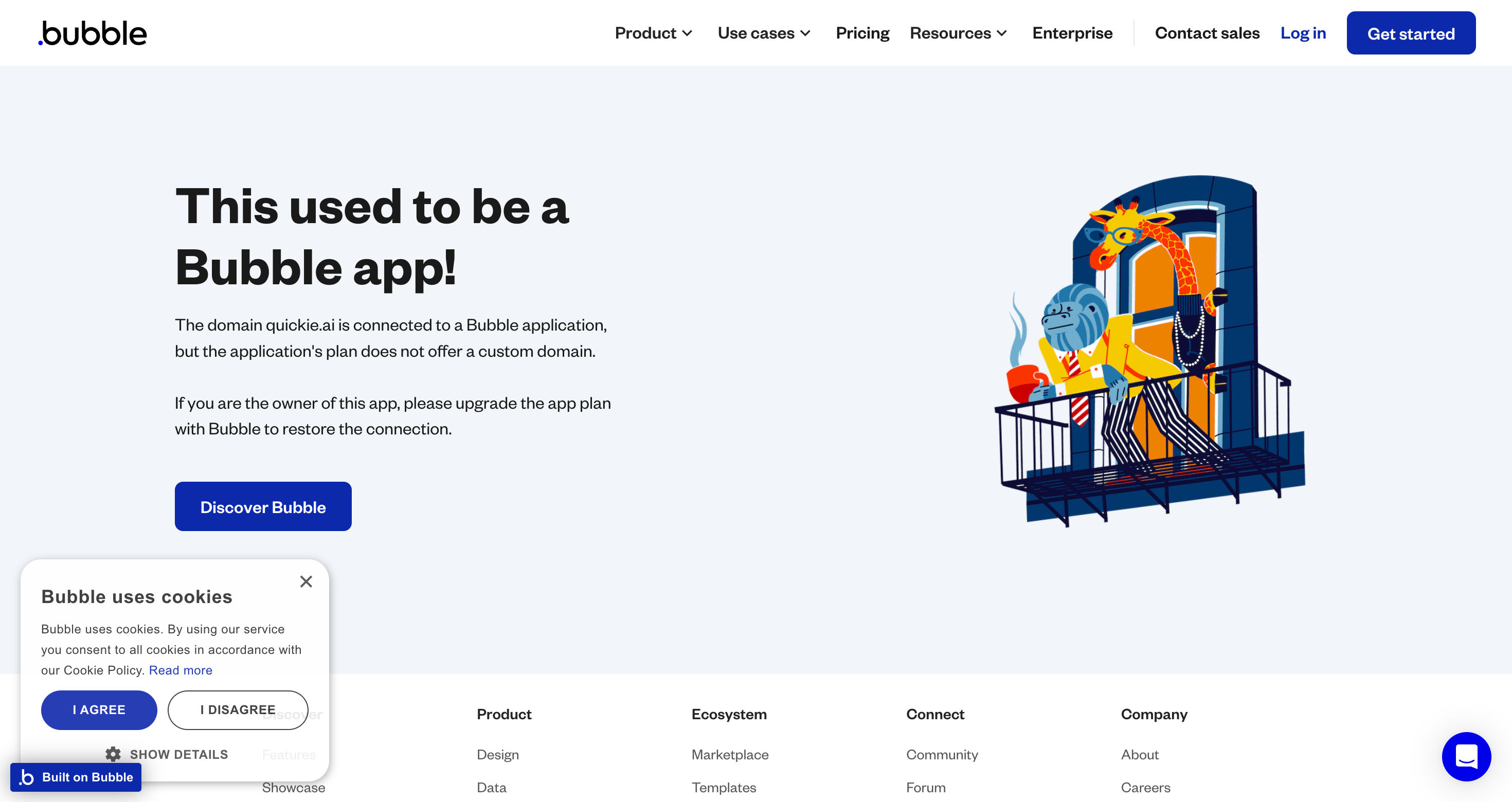
Task: Click Contact sales in navigation
Action: tap(1207, 33)
